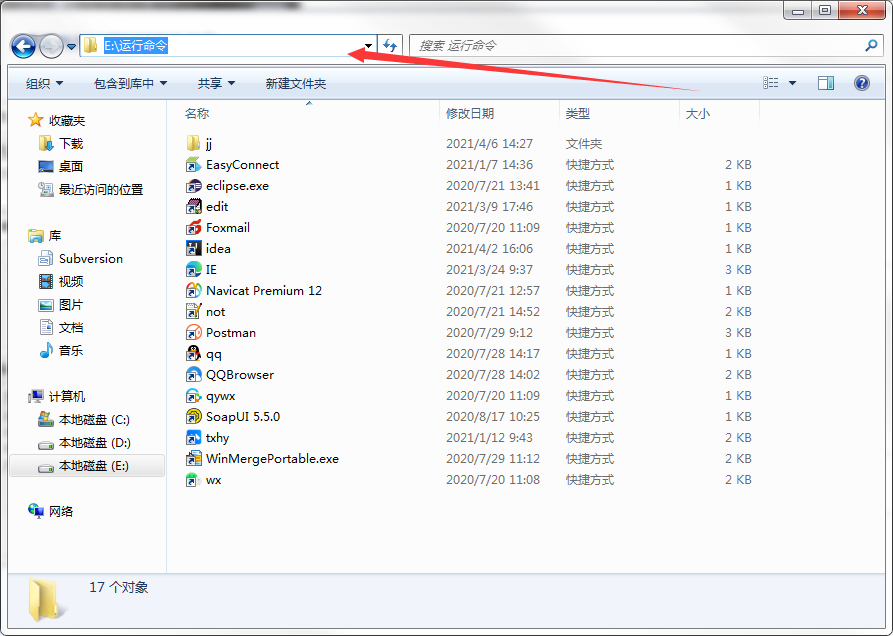The height and width of the screenshot is (636, 893).
Task: Click the 文件夹 type cell
Action: tap(584, 143)
